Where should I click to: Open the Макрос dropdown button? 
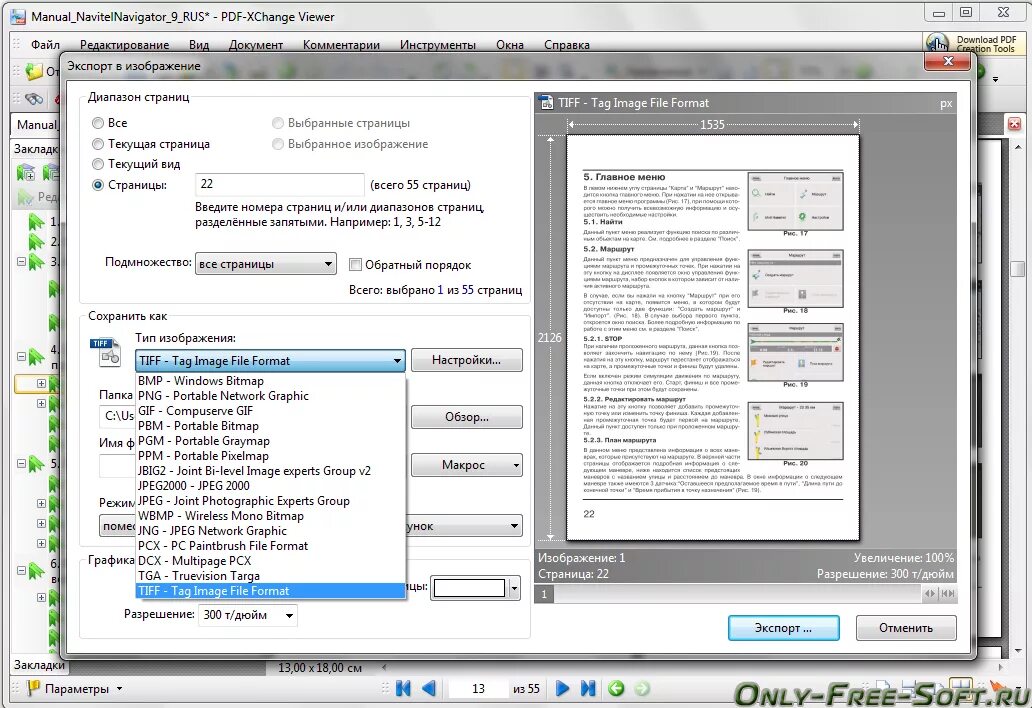click(467, 465)
